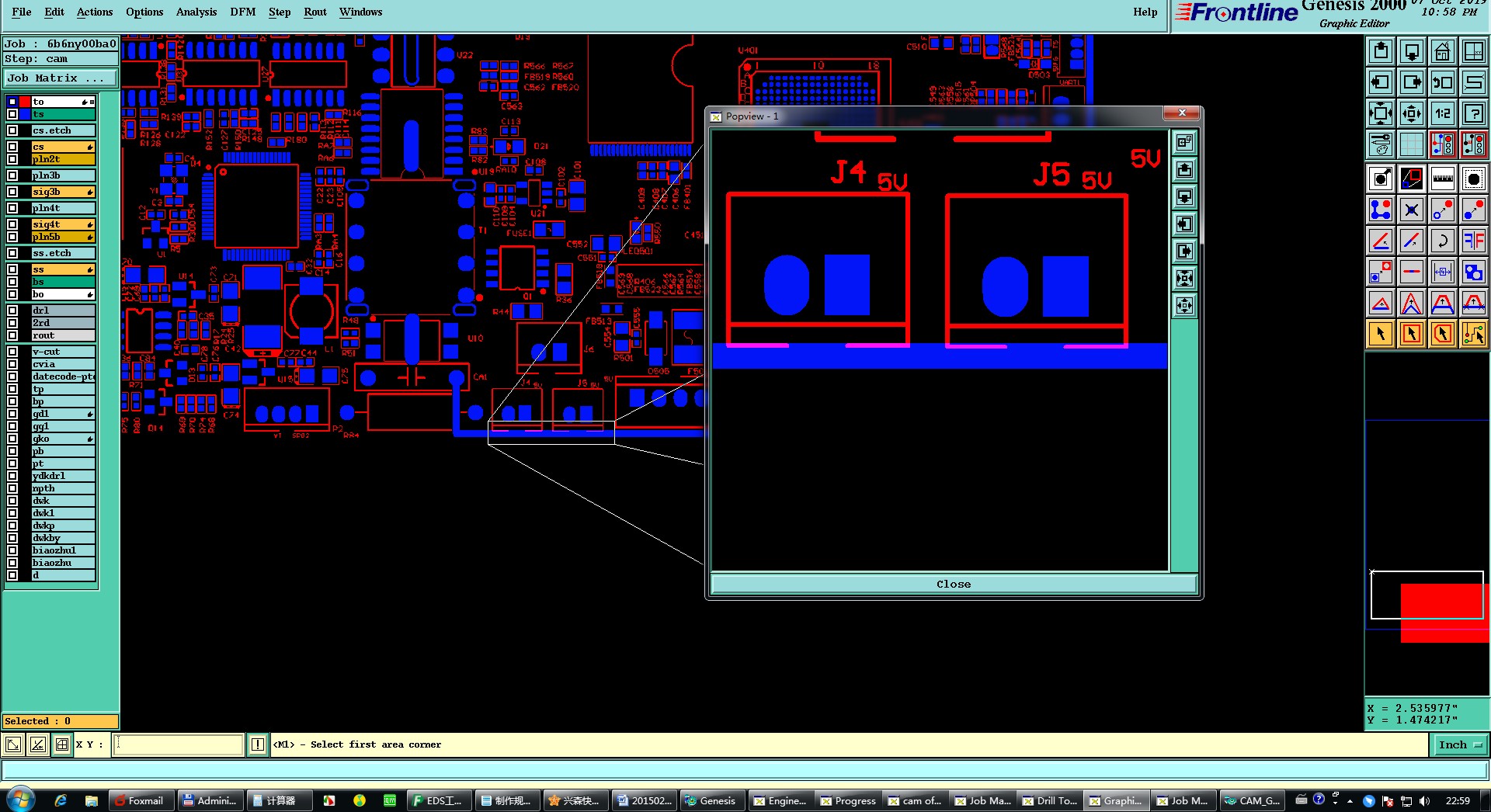Click the Close button in Popview
The width and height of the screenshot is (1491, 812).
click(954, 585)
